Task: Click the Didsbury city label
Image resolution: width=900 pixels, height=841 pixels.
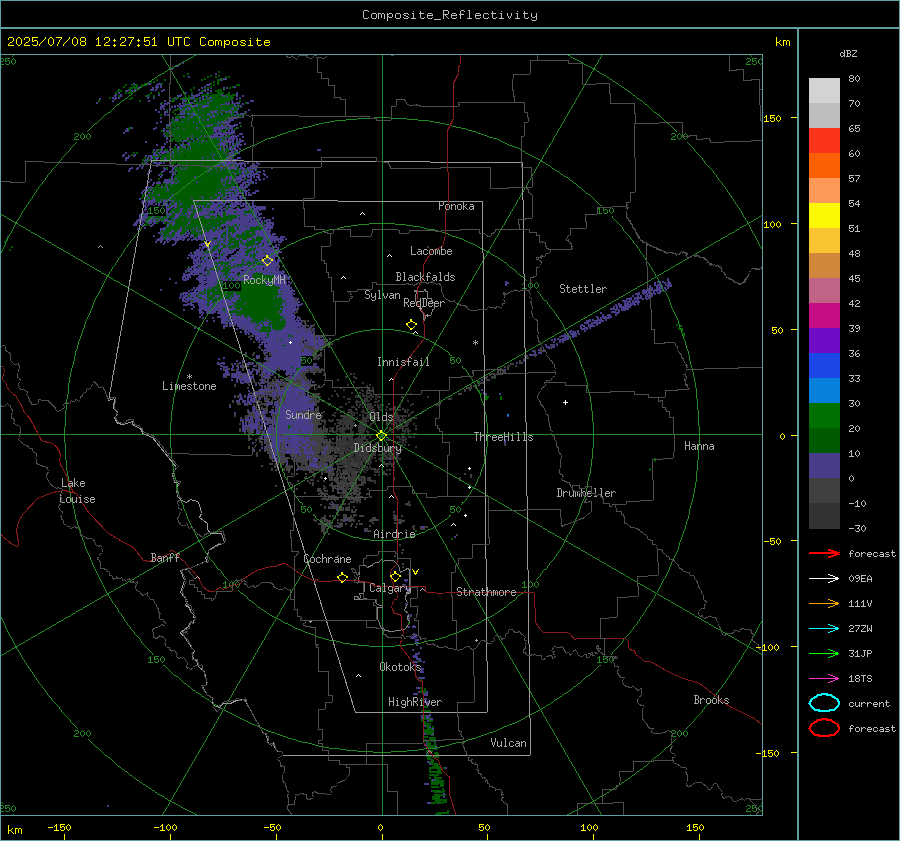Action: click(x=378, y=448)
